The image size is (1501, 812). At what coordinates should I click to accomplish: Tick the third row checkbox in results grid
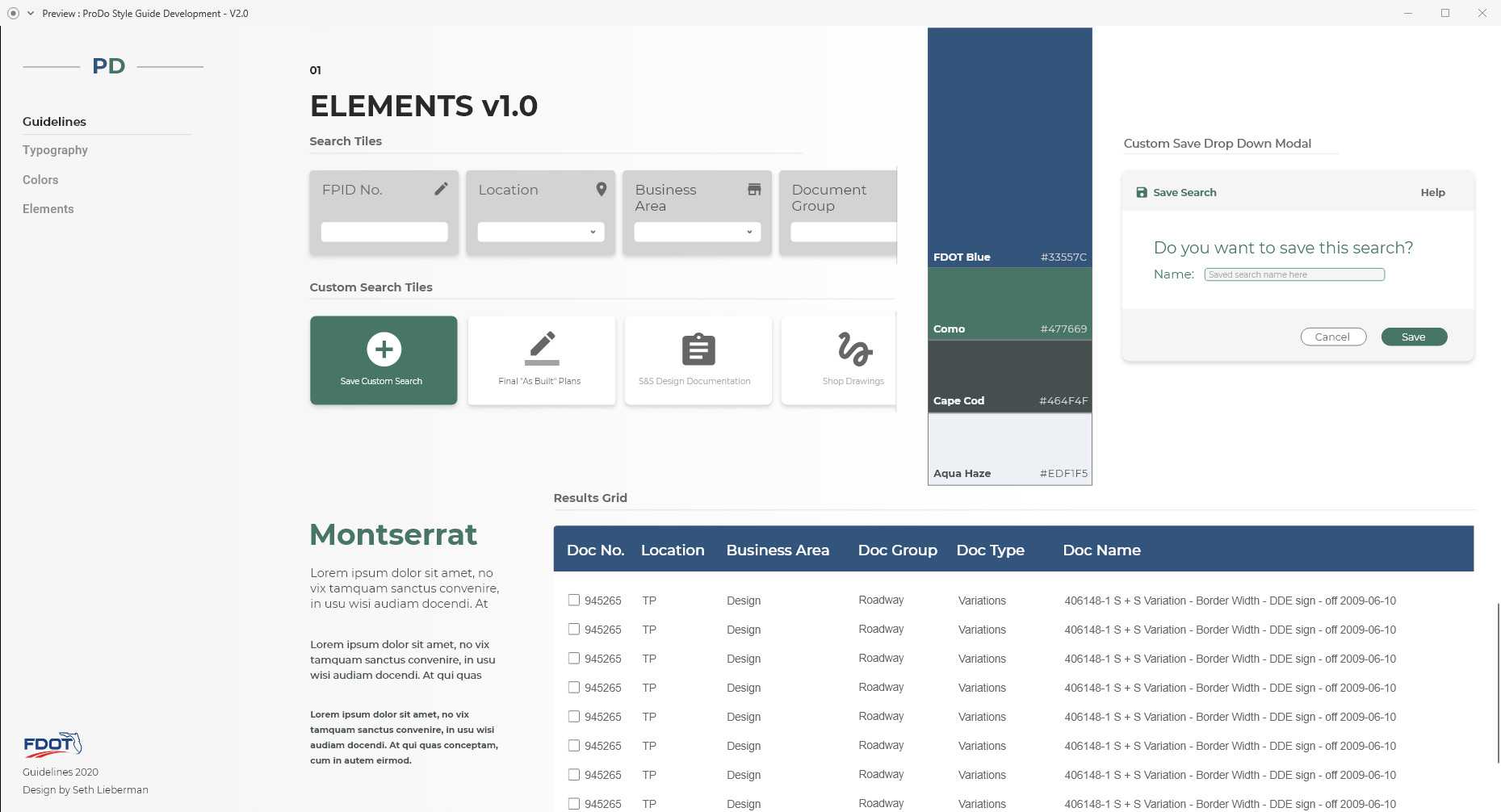[574, 658]
